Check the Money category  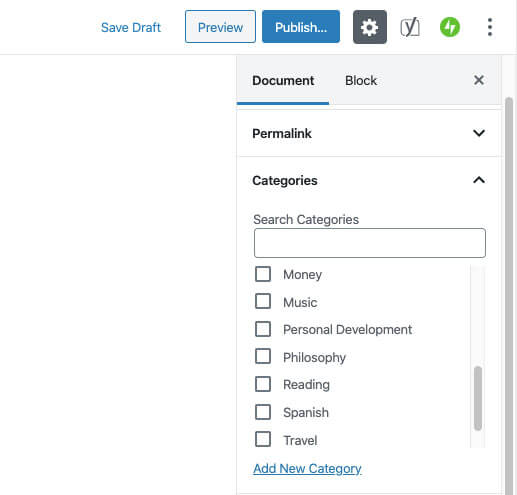(x=263, y=274)
